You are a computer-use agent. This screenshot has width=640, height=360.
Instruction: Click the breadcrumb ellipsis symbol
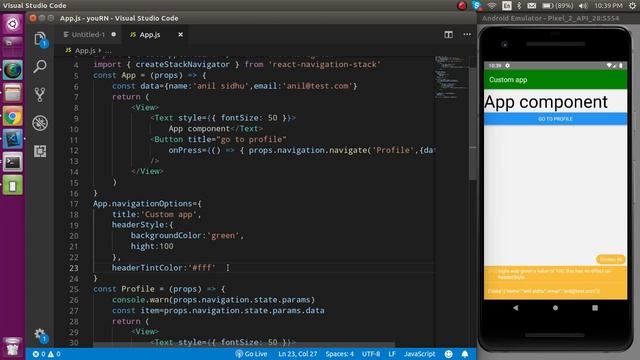point(108,51)
